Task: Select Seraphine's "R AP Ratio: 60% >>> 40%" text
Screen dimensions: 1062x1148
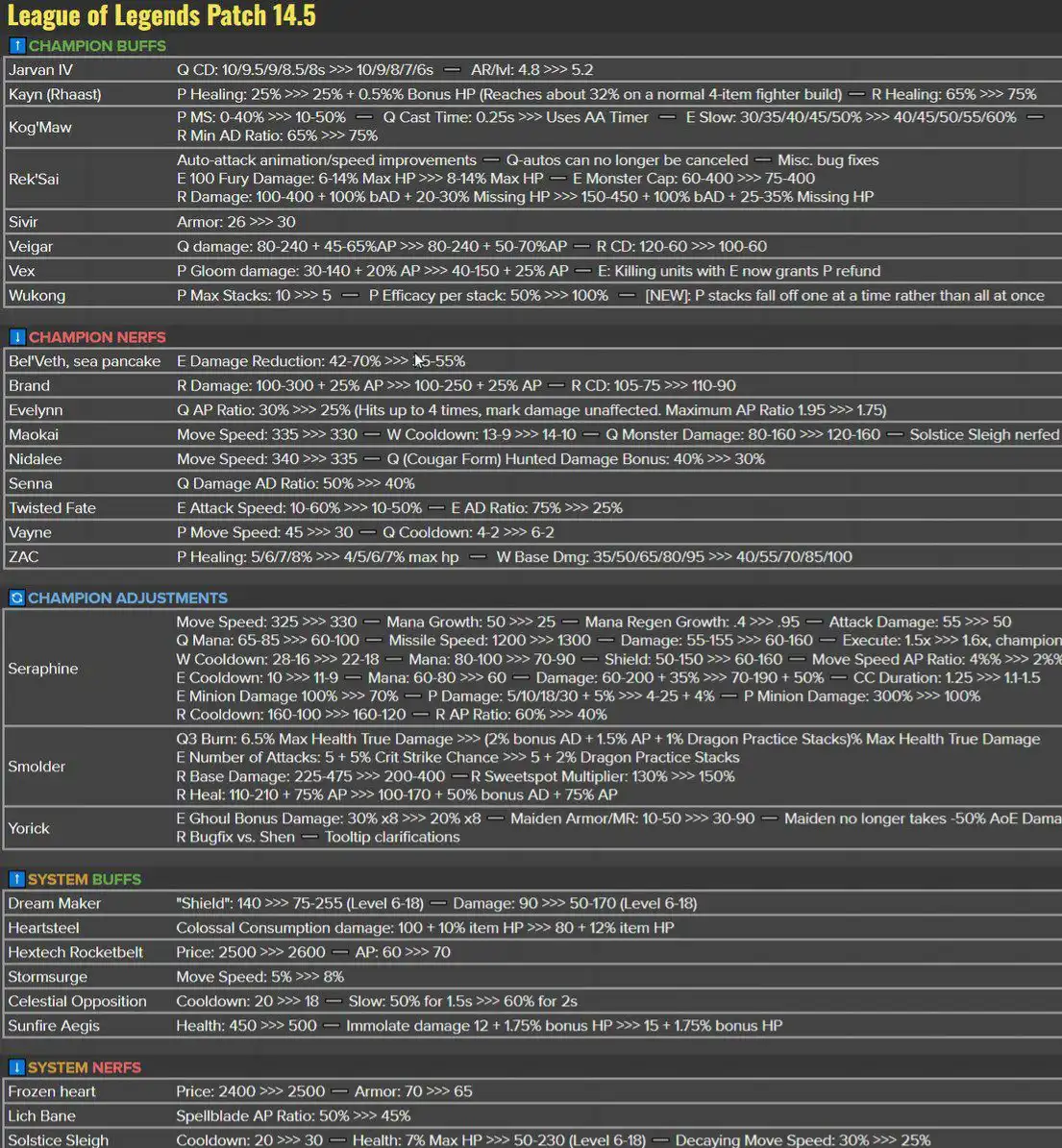Action: click(x=522, y=714)
